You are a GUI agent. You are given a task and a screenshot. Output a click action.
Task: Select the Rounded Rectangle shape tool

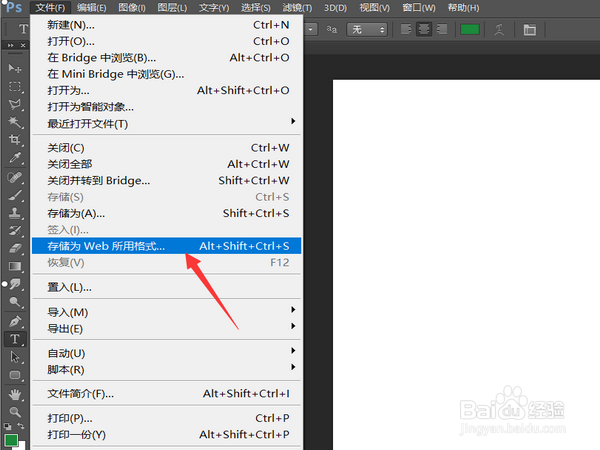(x=15, y=375)
